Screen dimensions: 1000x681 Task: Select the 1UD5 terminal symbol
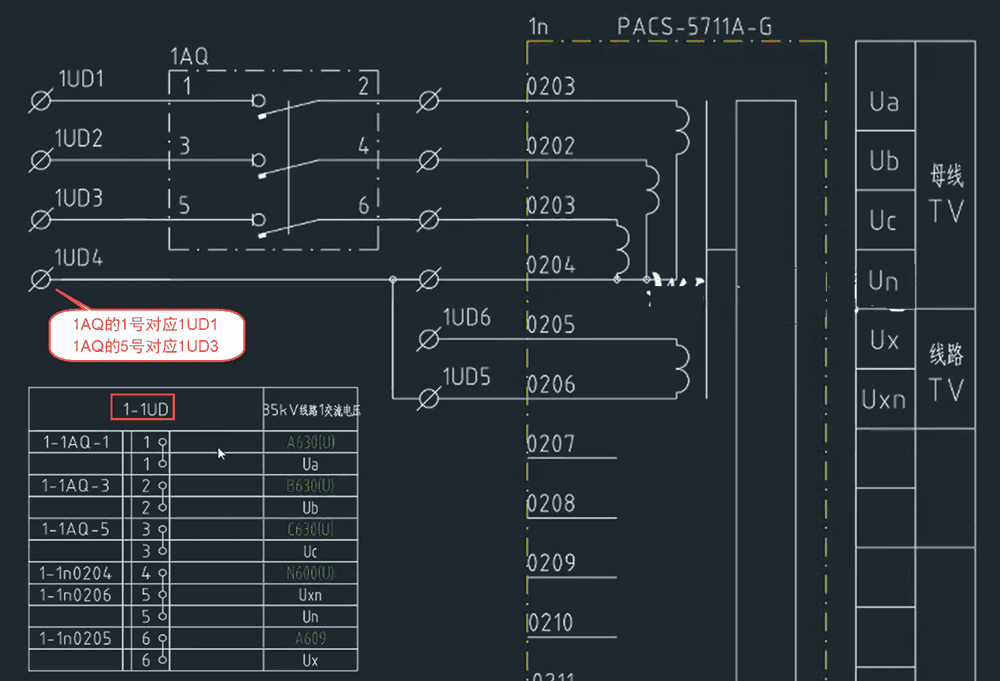pyautogui.click(x=429, y=398)
